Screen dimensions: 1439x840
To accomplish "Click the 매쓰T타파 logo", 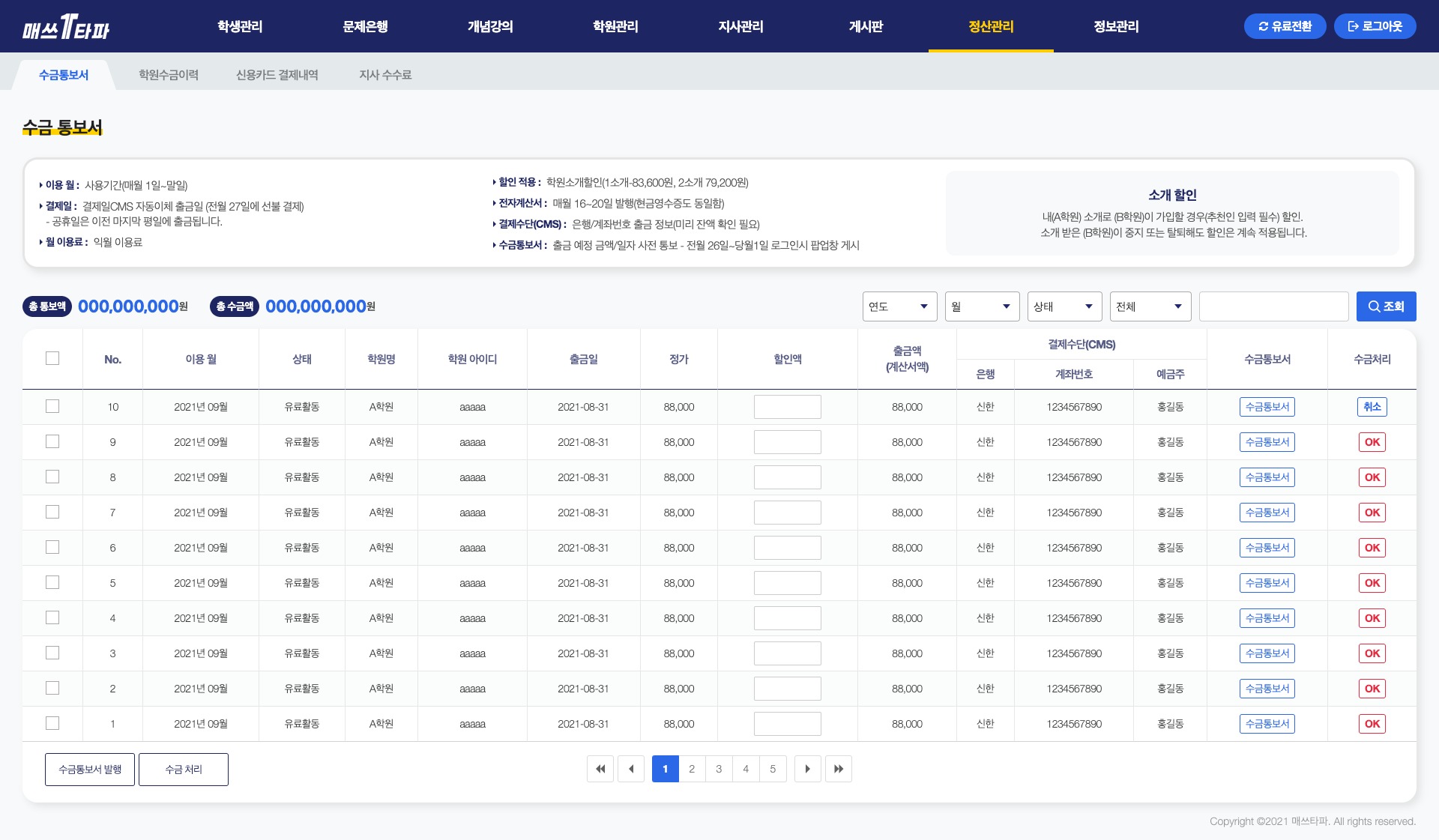I will (66, 27).
